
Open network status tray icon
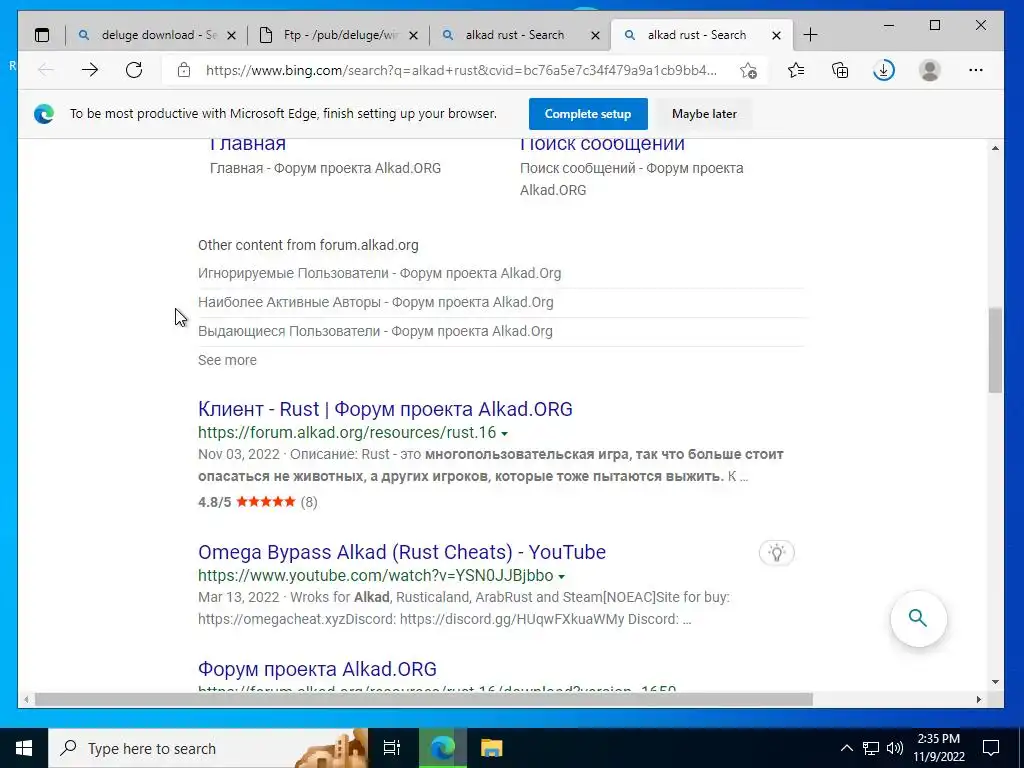(x=871, y=748)
